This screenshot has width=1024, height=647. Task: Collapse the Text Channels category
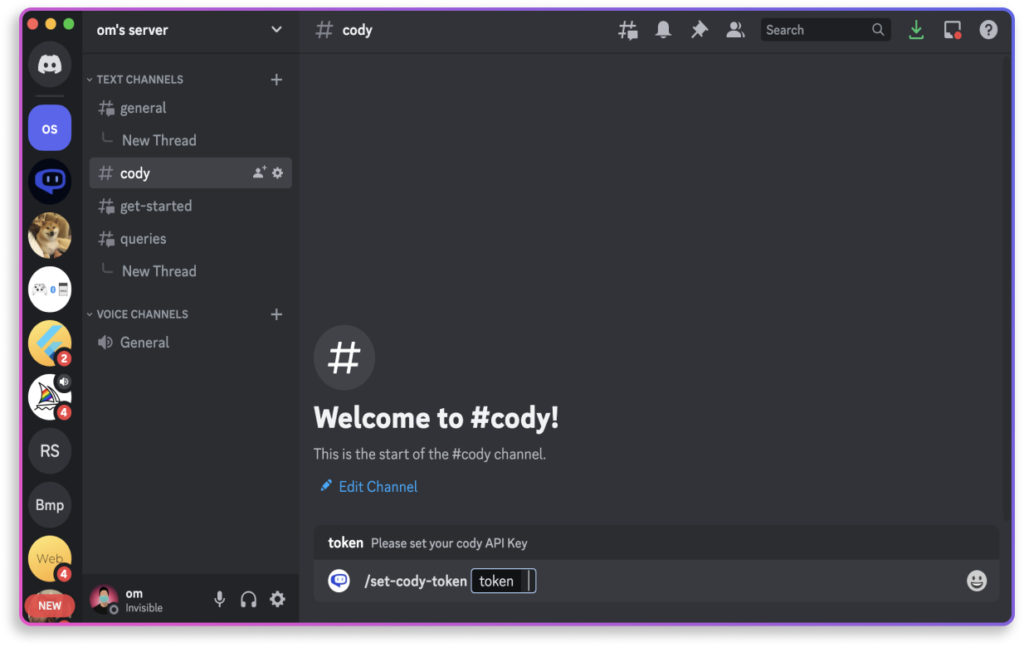pos(138,79)
